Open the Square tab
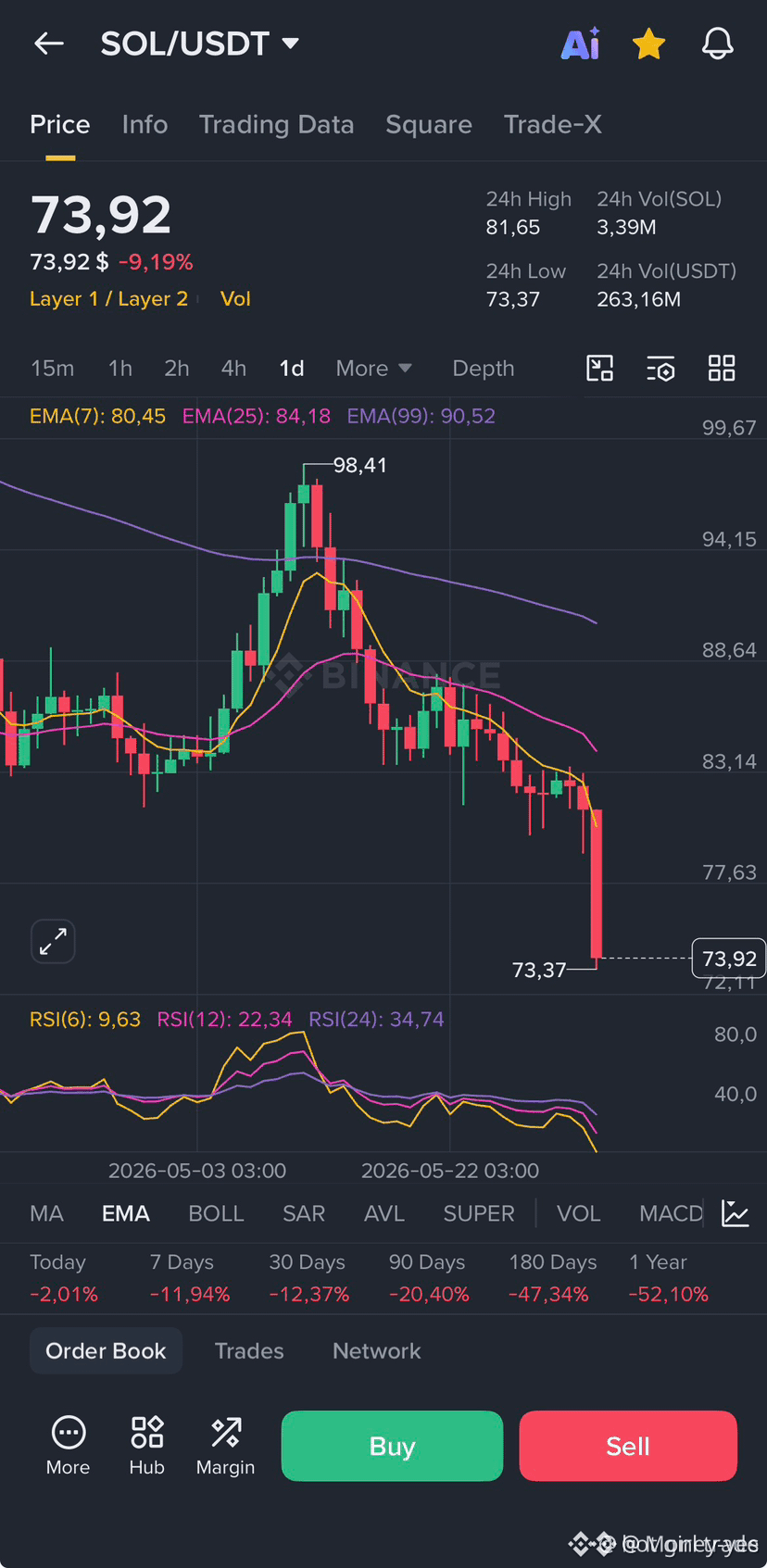767x1568 pixels. pyautogui.click(x=429, y=124)
